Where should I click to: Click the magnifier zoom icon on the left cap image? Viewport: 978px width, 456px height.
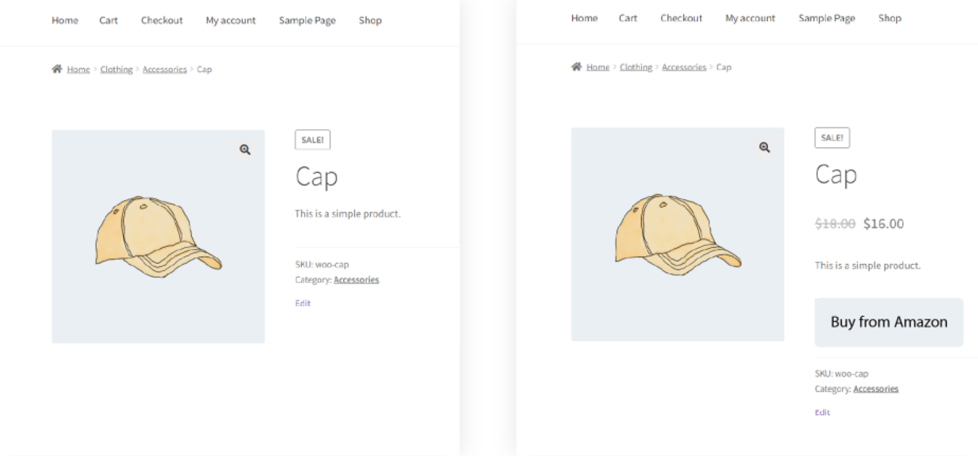point(245,150)
